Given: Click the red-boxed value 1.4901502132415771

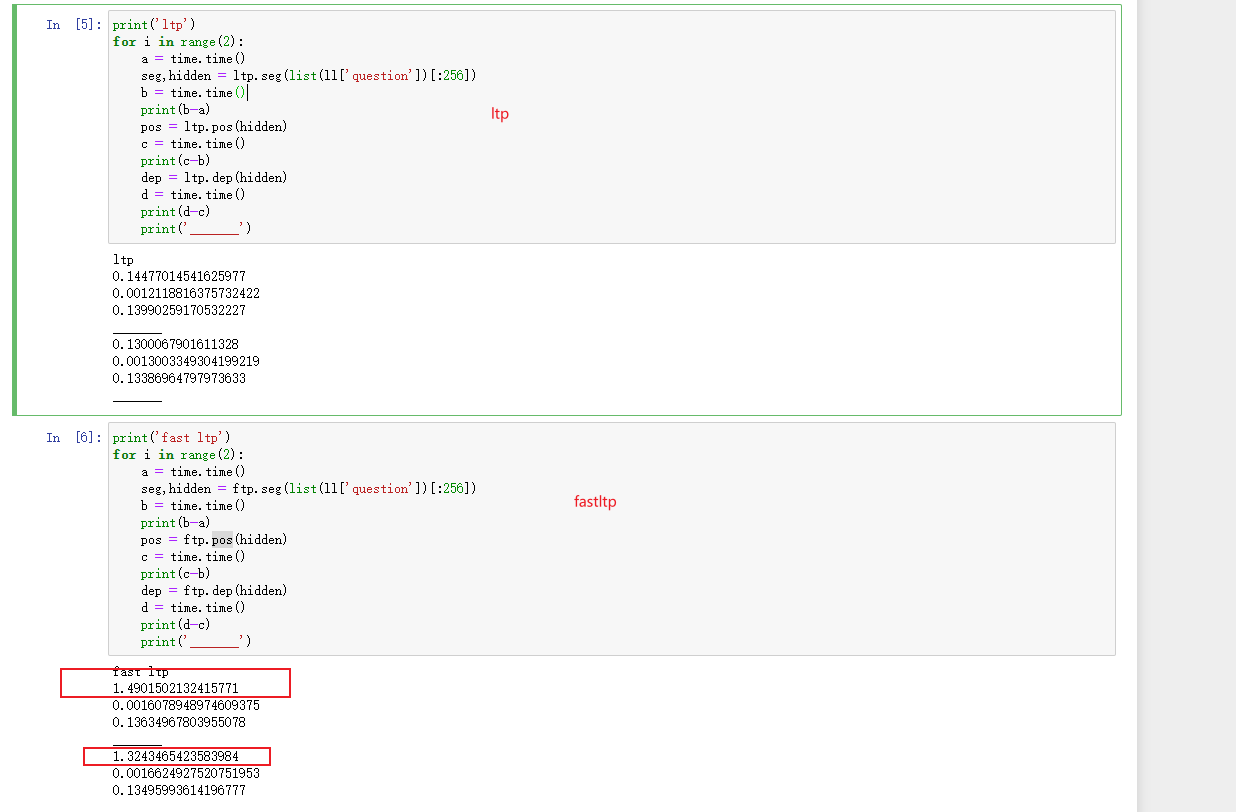Looking at the screenshot, I should click(178, 688).
